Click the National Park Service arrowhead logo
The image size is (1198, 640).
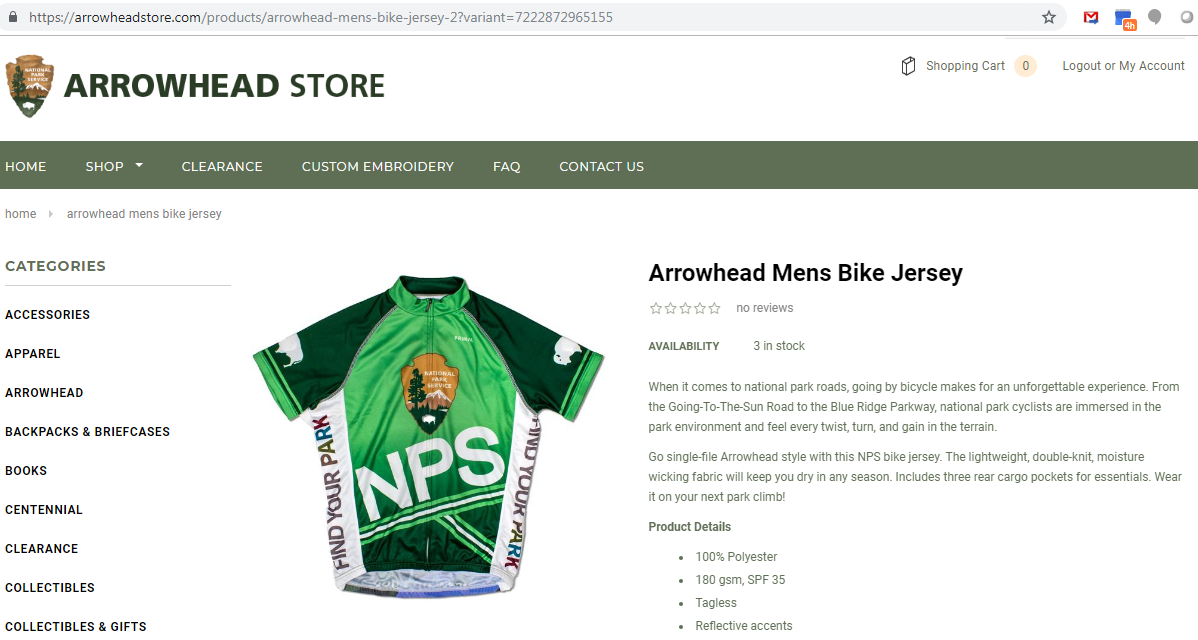(x=30, y=86)
